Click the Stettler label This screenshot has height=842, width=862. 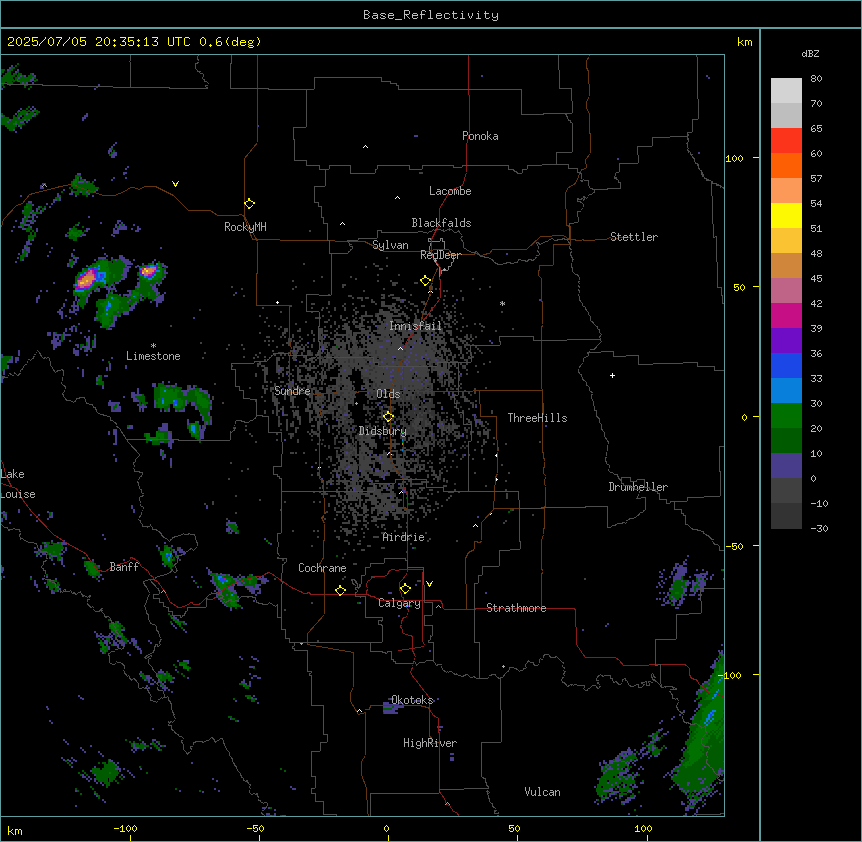[634, 237]
